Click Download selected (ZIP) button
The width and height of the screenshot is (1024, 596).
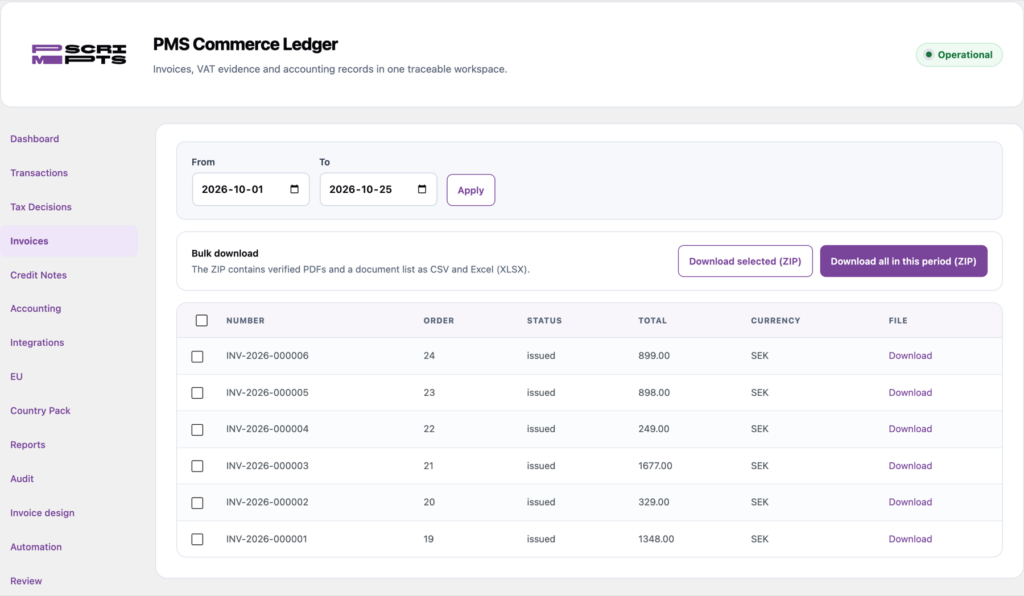point(745,261)
